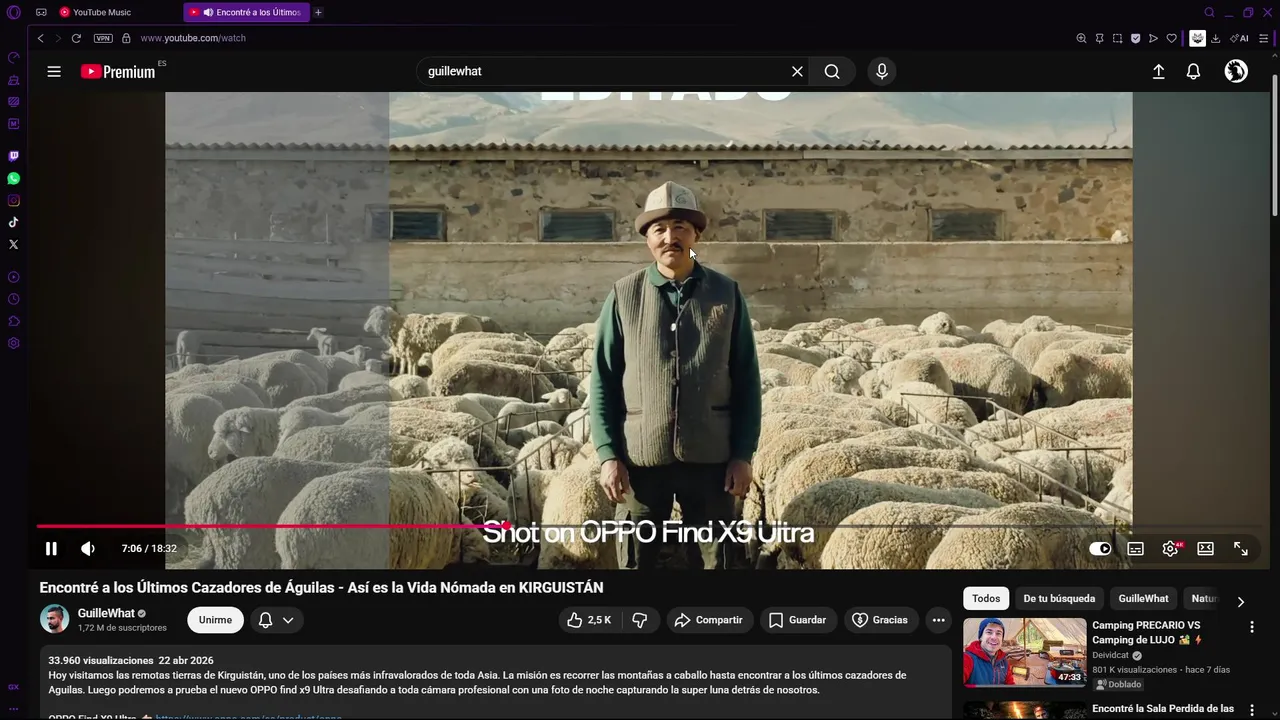Open History clock icon in sidebar
The width and height of the screenshot is (1280, 720).
tap(13, 299)
